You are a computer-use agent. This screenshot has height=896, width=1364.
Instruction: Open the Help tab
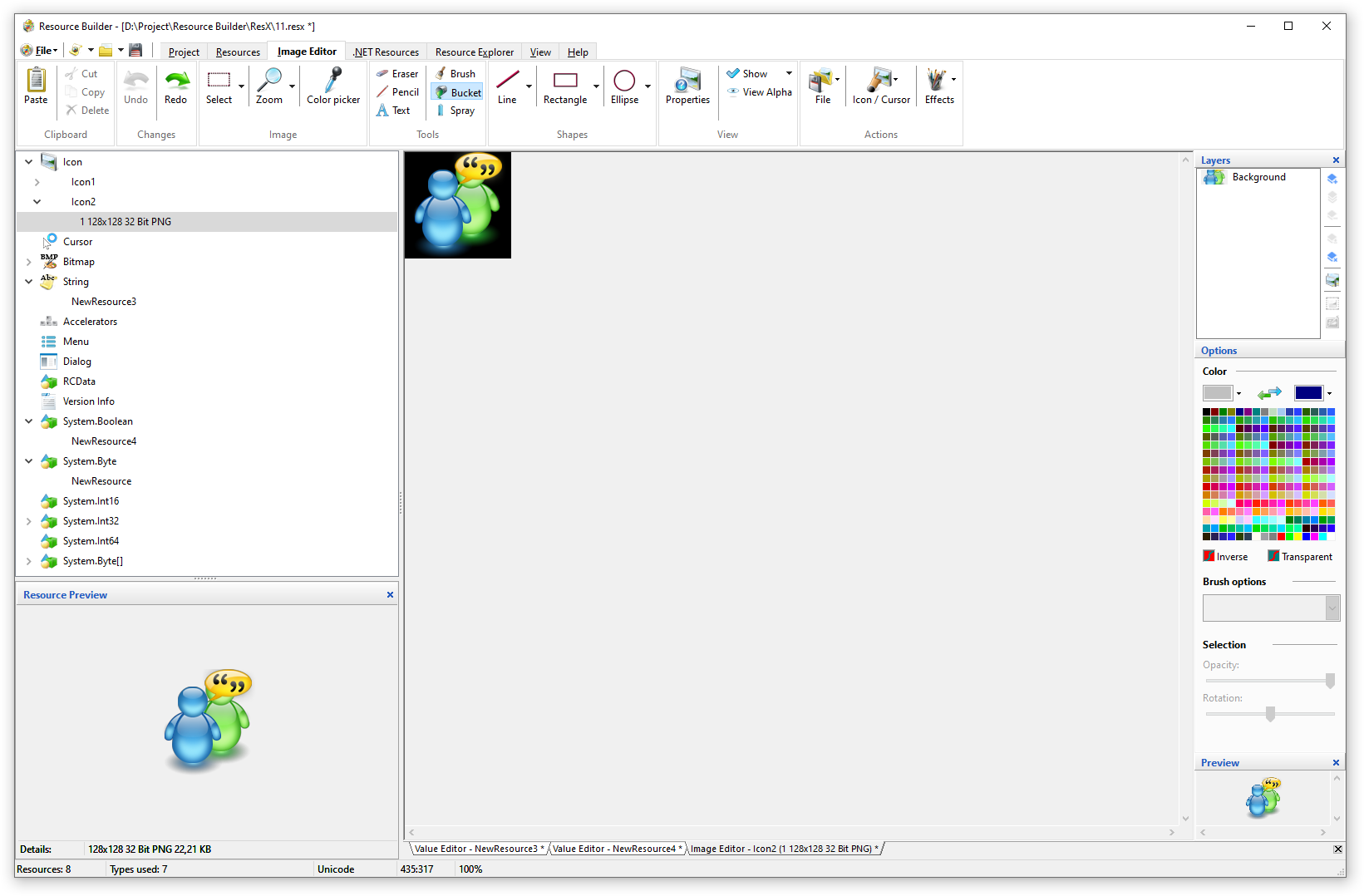click(578, 52)
